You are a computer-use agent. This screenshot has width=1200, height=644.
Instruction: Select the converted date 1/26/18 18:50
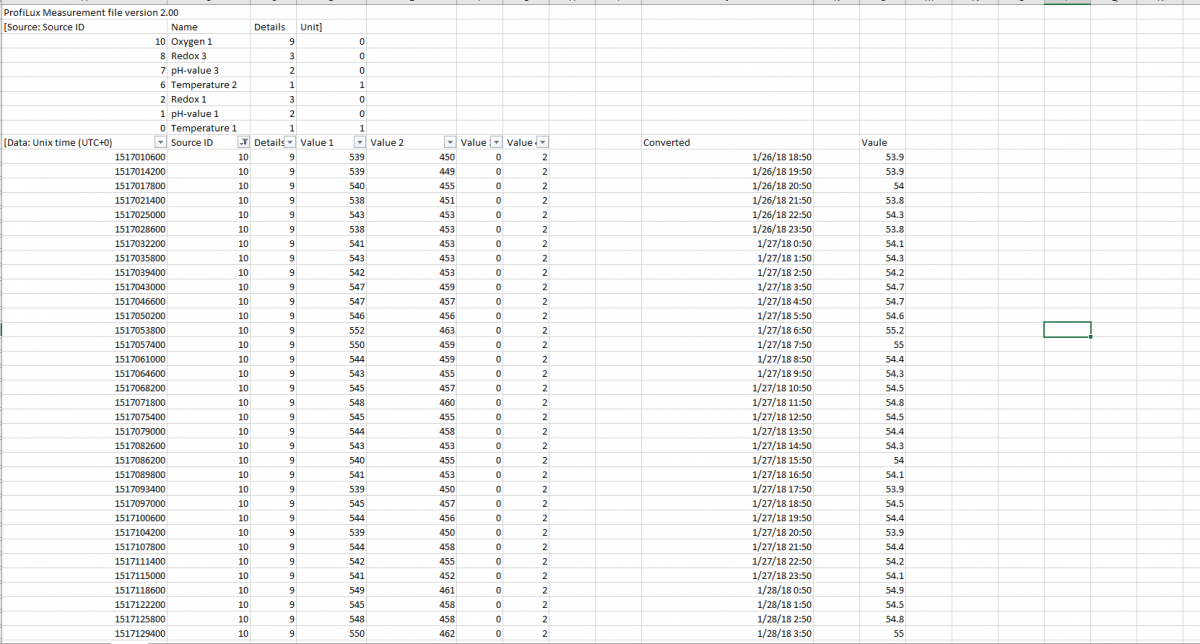(727, 157)
